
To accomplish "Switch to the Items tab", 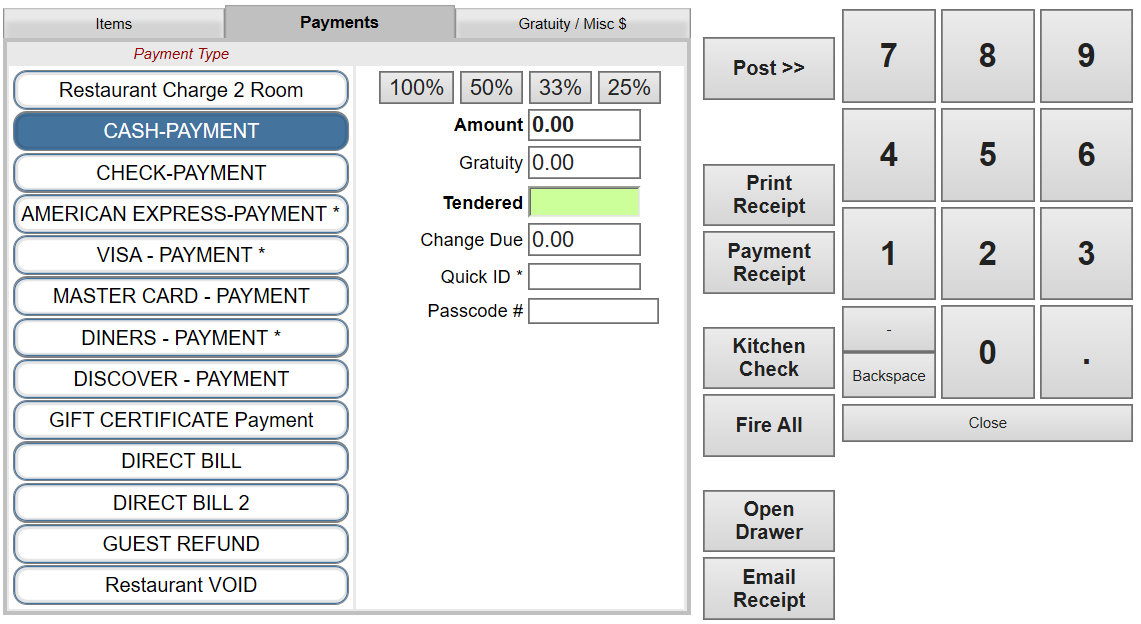I will coord(114,24).
